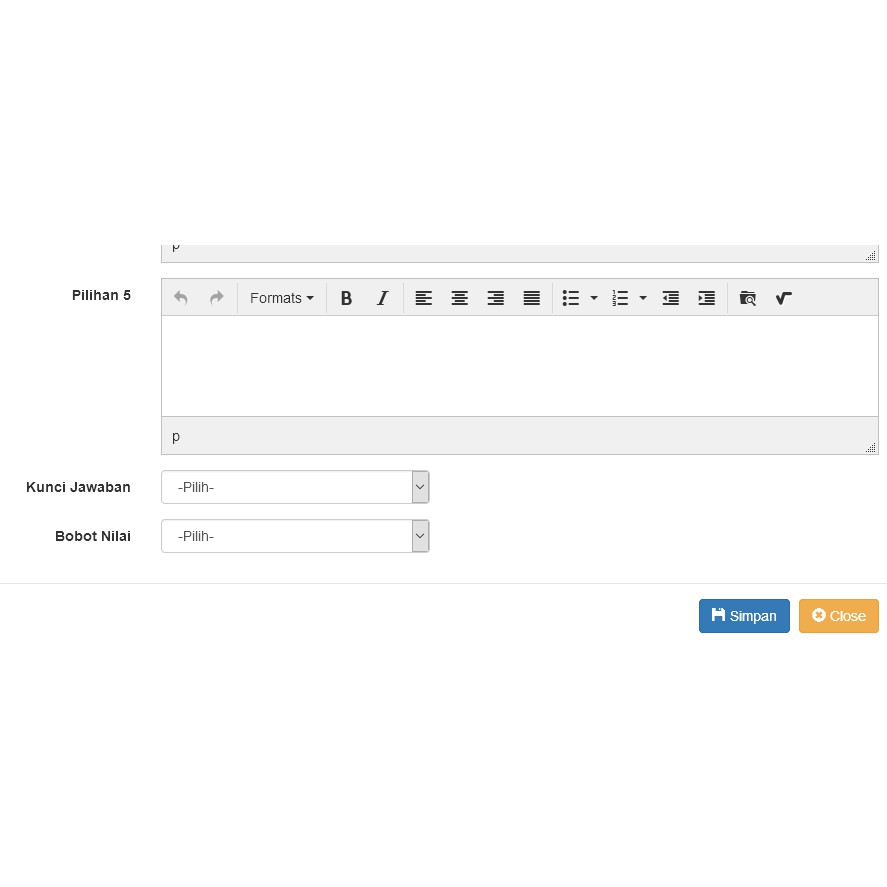Open the file manager browse icon
Viewport: 887px width, 887px height.
point(748,298)
